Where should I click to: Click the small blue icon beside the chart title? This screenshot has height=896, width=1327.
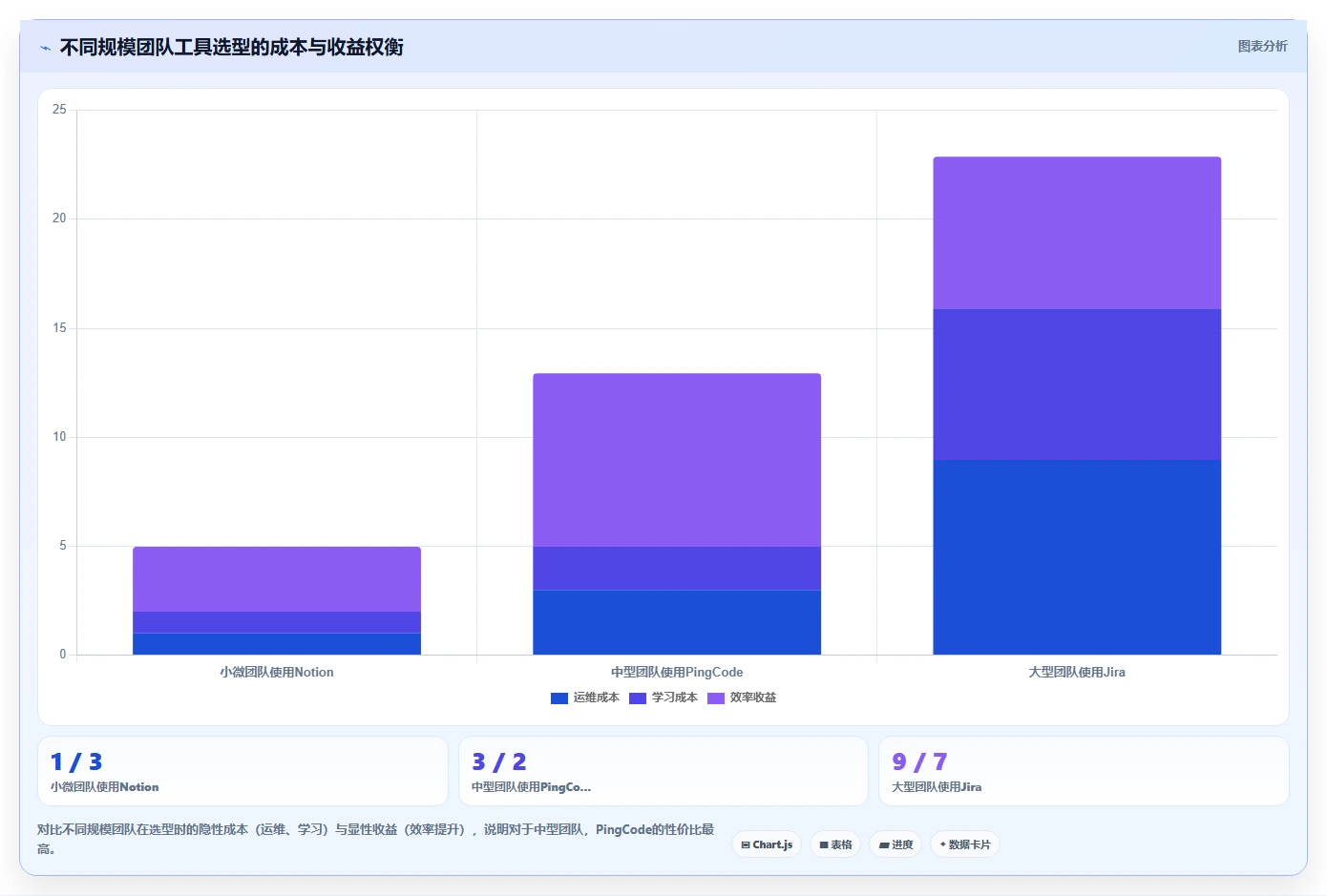click(x=45, y=48)
